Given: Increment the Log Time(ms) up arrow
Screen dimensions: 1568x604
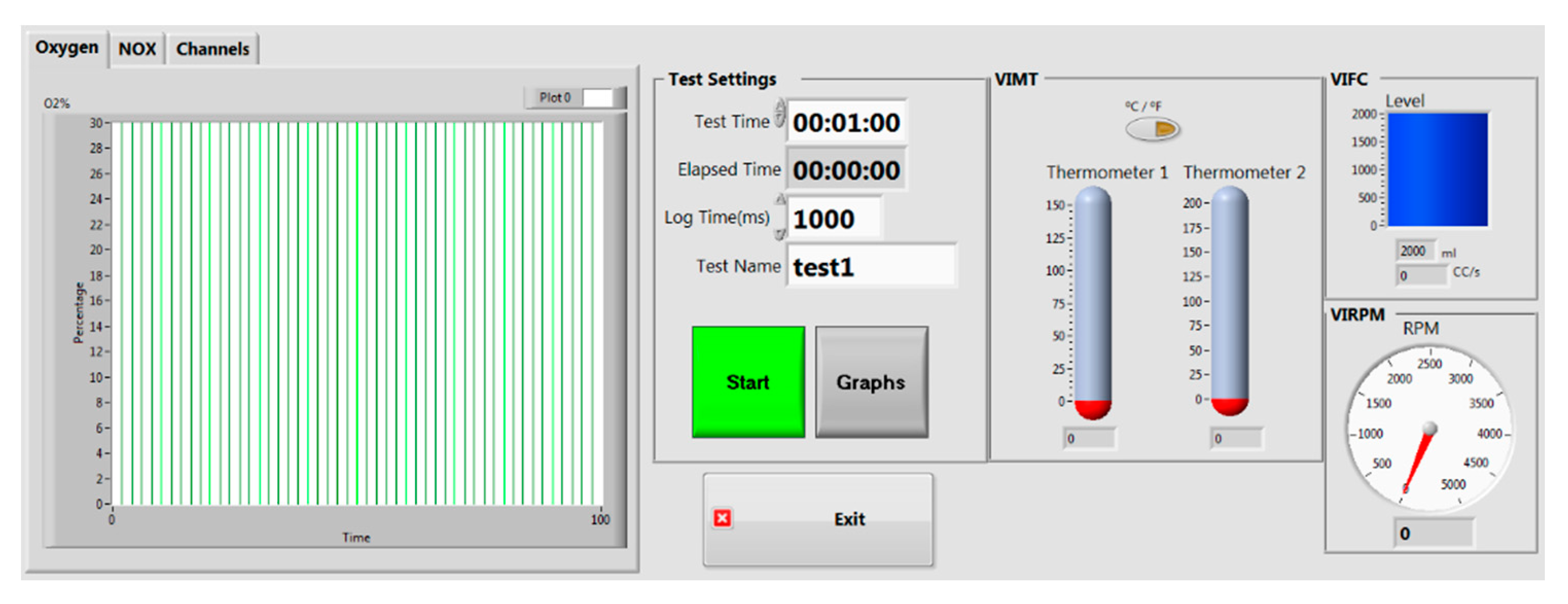Looking at the screenshot, I should [780, 200].
